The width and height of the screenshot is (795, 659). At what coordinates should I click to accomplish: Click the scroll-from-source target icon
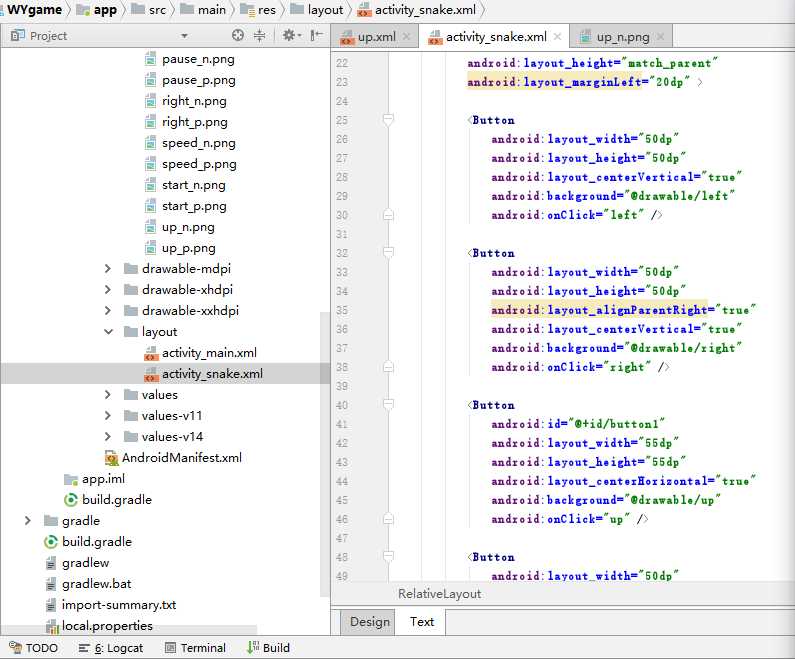(238, 35)
